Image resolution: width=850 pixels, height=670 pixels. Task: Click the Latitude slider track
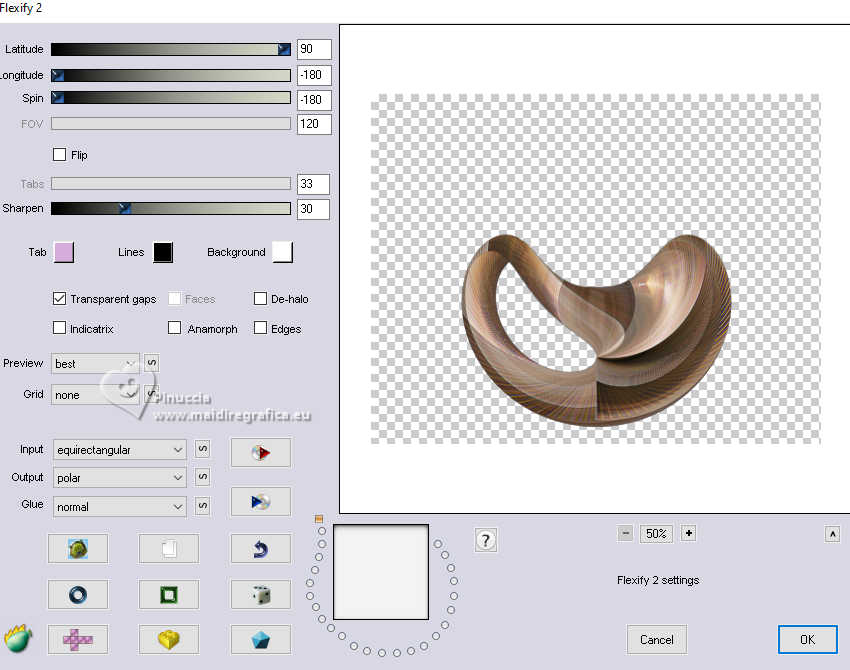(171, 49)
